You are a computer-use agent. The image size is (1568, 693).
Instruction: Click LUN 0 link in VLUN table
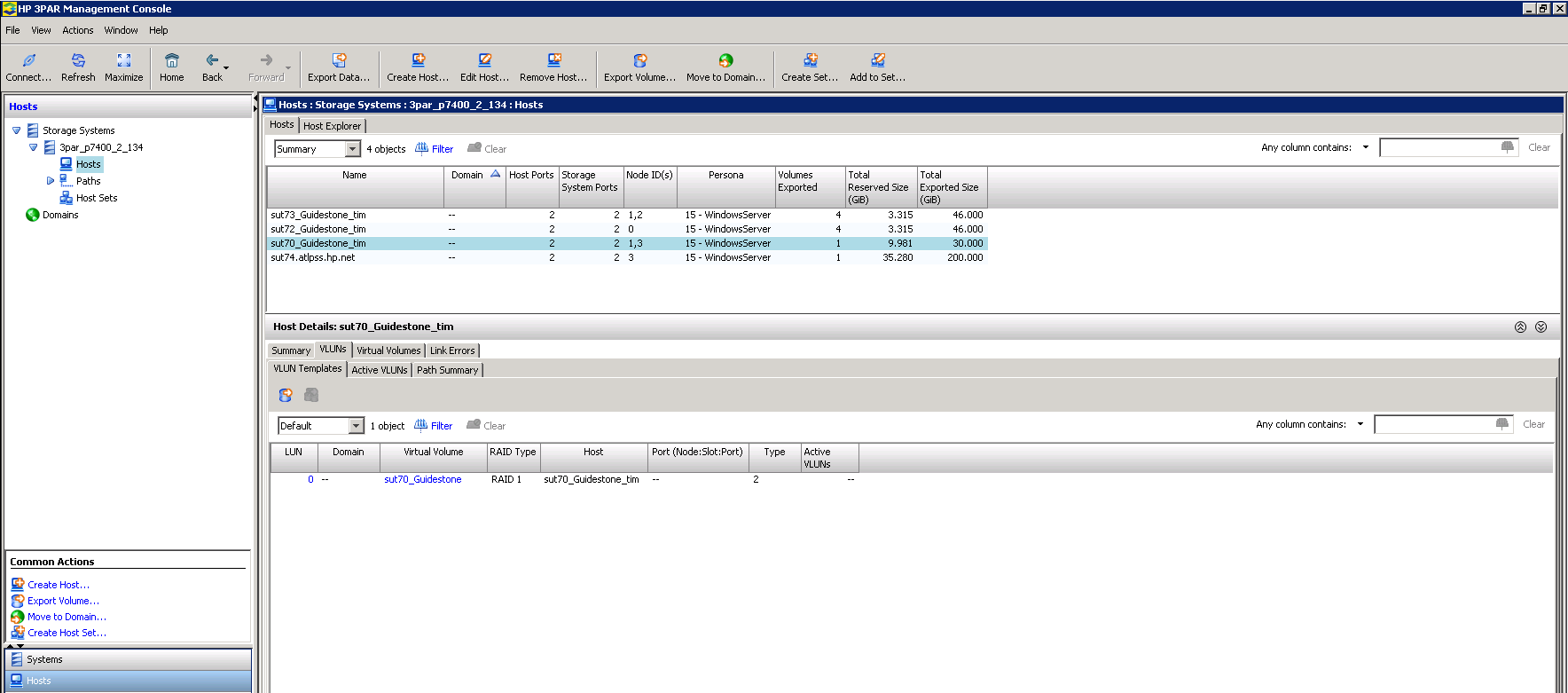point(310,479)
